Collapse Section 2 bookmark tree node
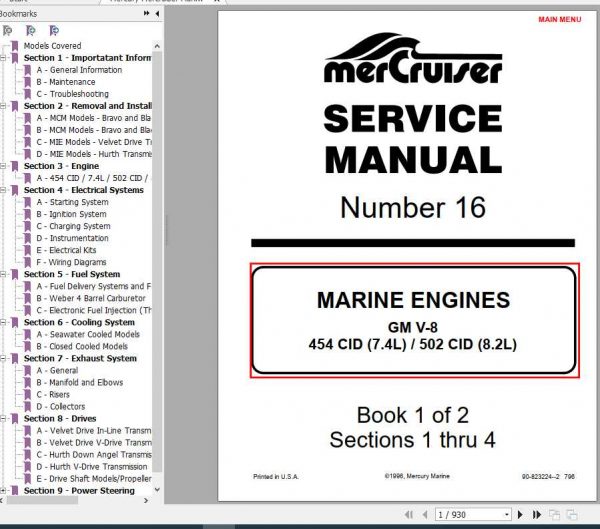The height and width of the screenshot is (529, 600). (x=3, y=106)
